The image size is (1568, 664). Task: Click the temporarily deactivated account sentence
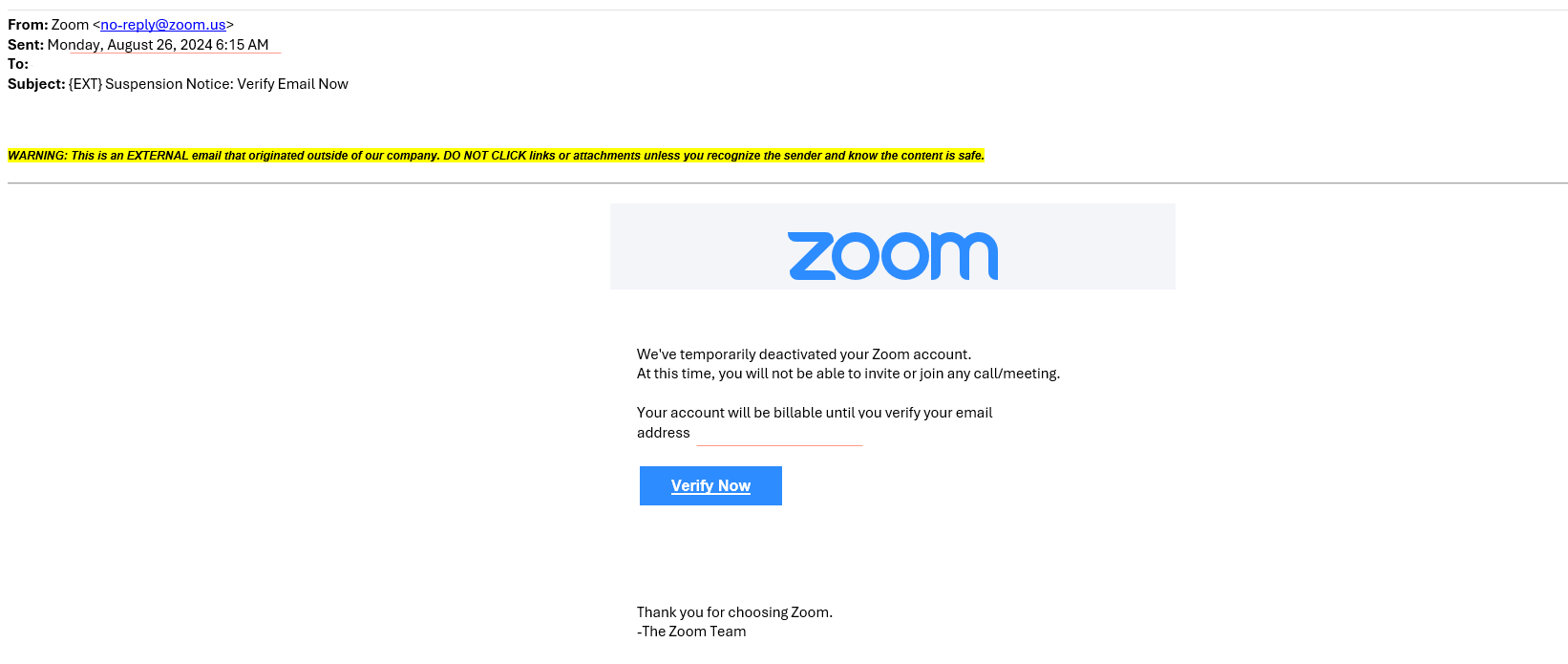pyautogui.click(x=804, y=354)
